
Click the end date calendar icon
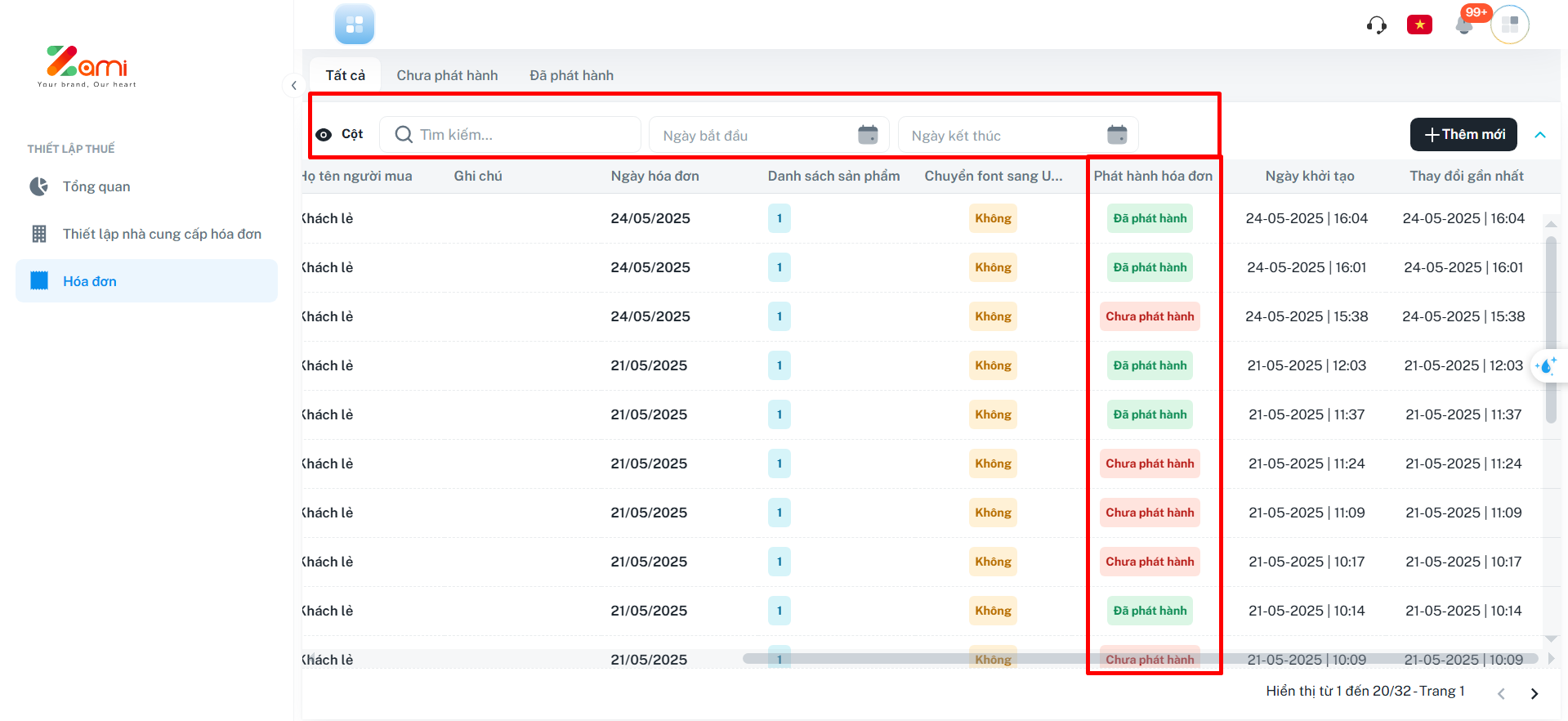(1116, 135)
